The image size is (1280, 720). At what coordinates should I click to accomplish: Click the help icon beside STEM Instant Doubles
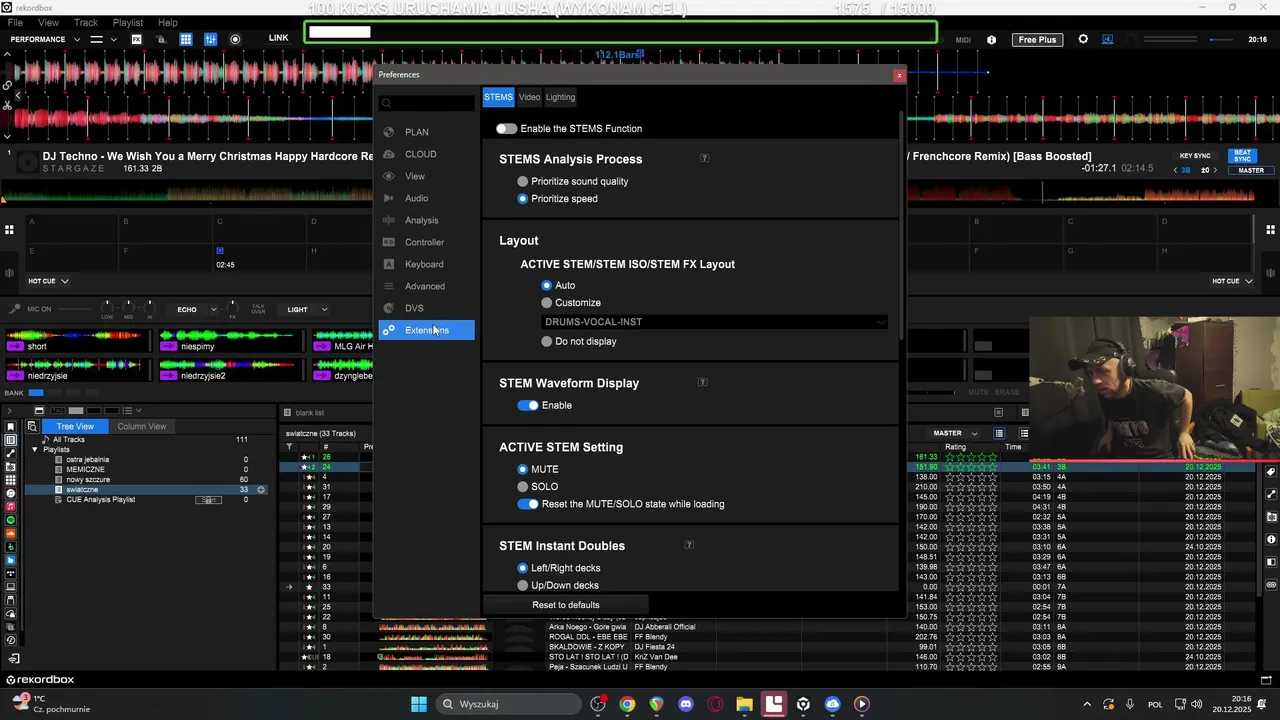tap(689, 545)
